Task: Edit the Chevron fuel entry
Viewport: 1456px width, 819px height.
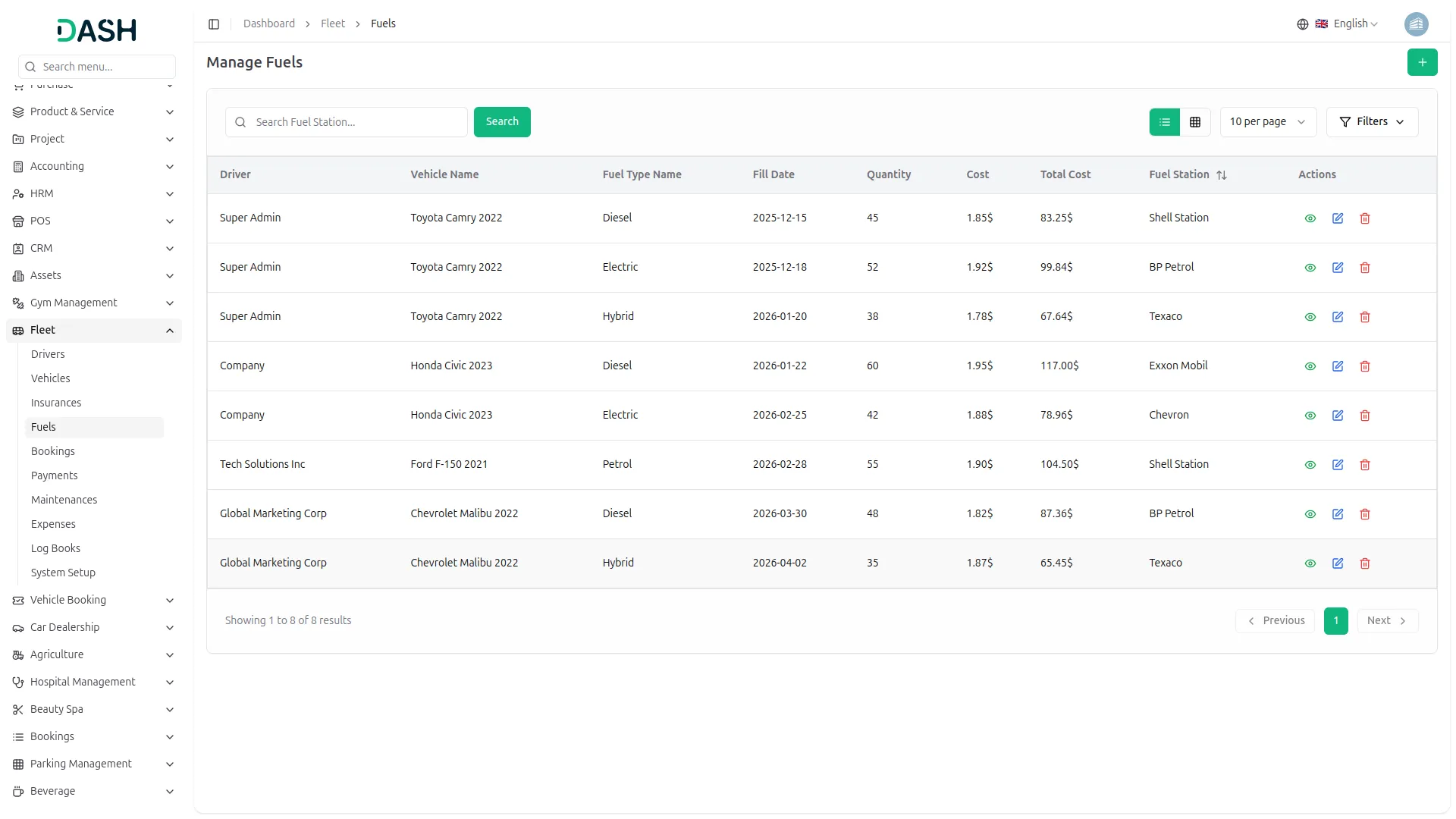Action: coord(1338,416)
